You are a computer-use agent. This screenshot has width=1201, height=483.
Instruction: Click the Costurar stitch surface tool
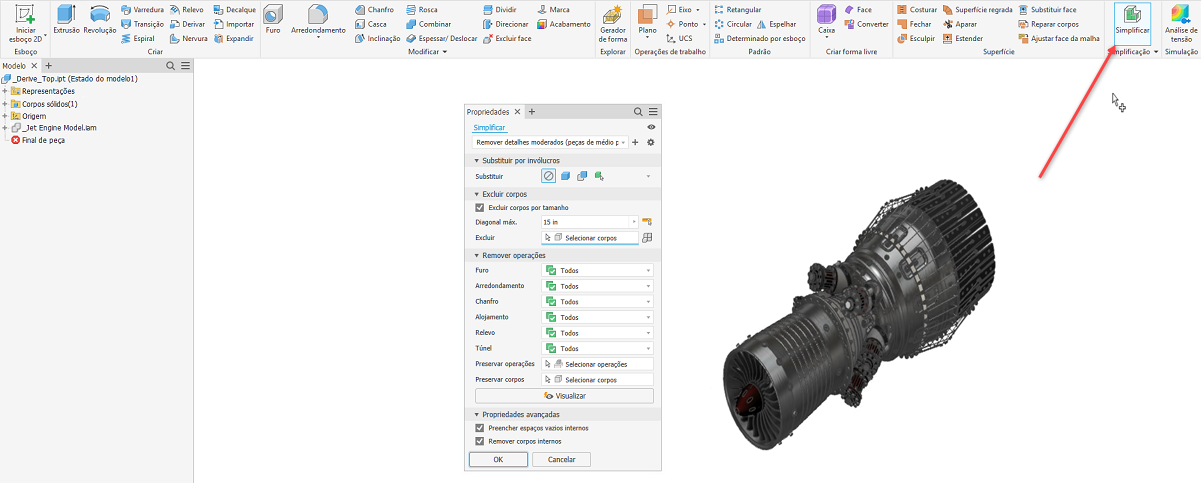[x=917, y=9]
